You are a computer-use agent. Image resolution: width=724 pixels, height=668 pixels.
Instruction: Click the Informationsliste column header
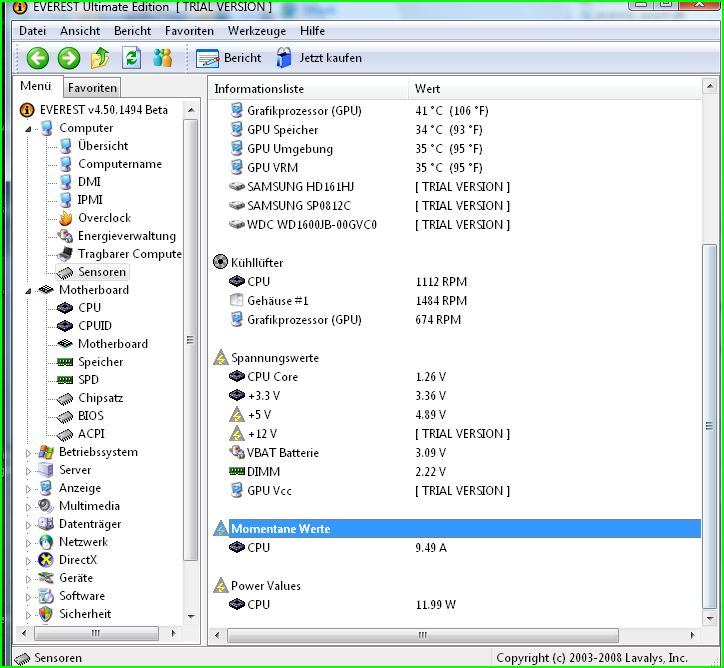point(308,89)
